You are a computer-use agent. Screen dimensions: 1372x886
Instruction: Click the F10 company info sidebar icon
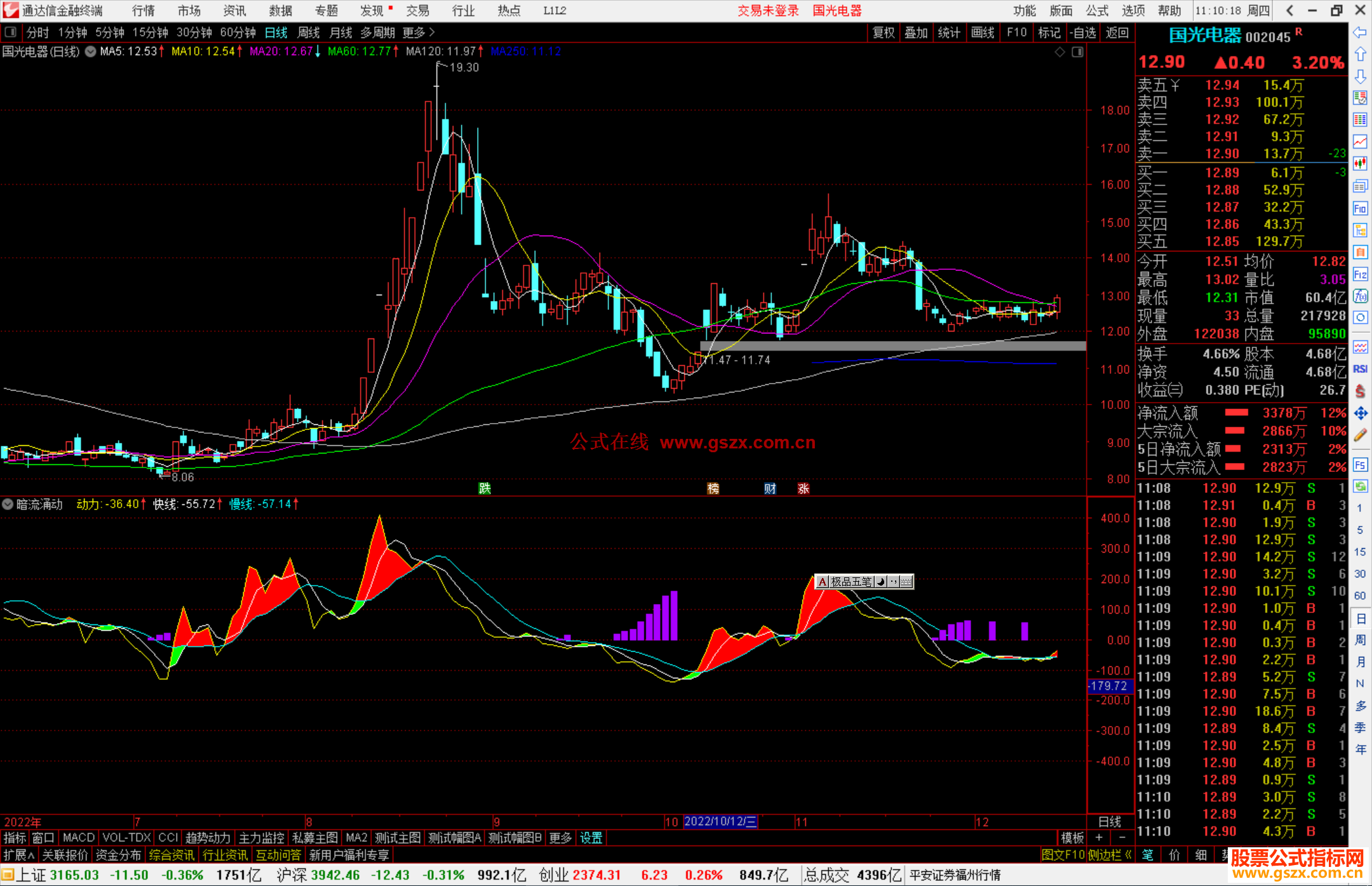click(x=1360, y=208)
